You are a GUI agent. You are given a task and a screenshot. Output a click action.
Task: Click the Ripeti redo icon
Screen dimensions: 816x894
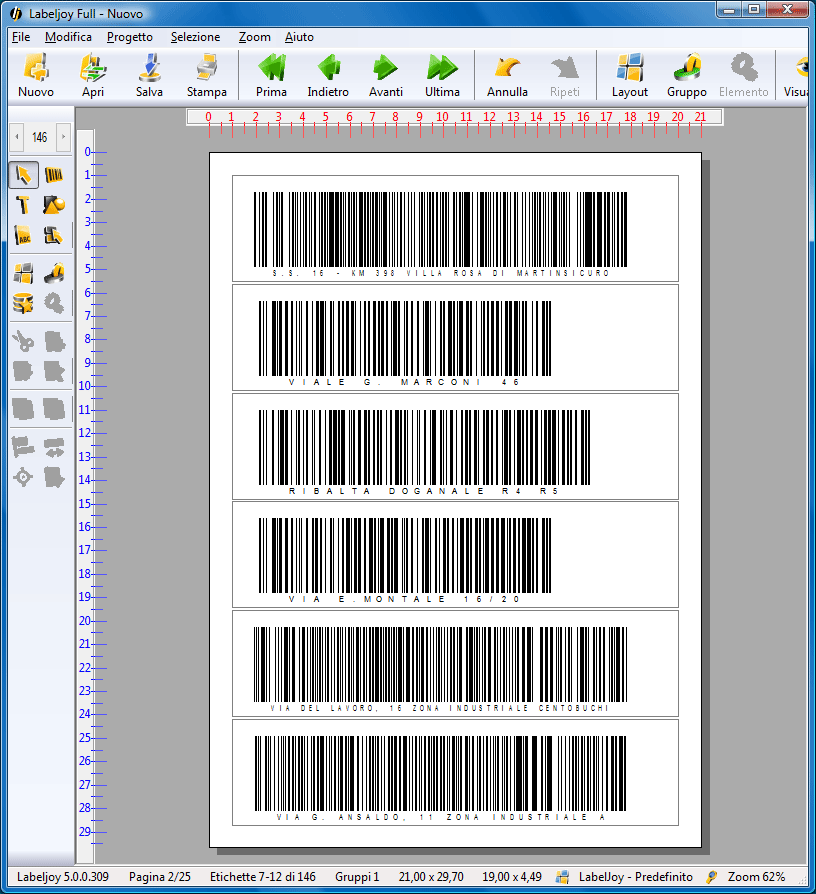(565, 75)
